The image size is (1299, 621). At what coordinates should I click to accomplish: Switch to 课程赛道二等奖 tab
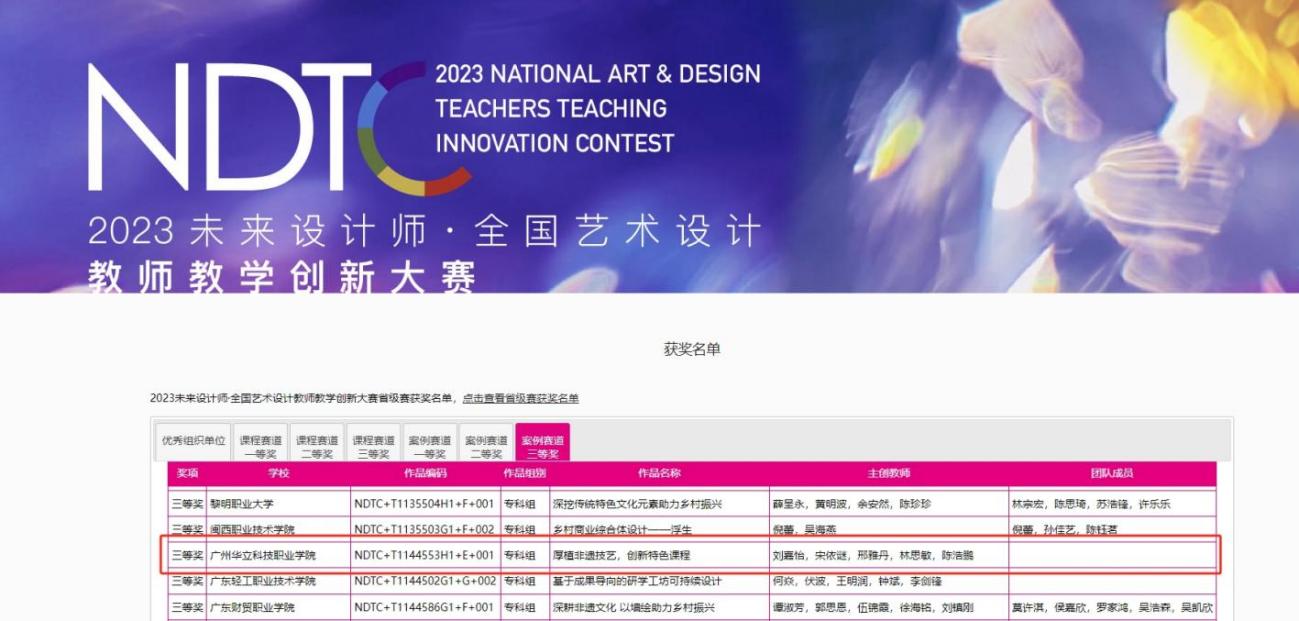click(x=317, y=446)
